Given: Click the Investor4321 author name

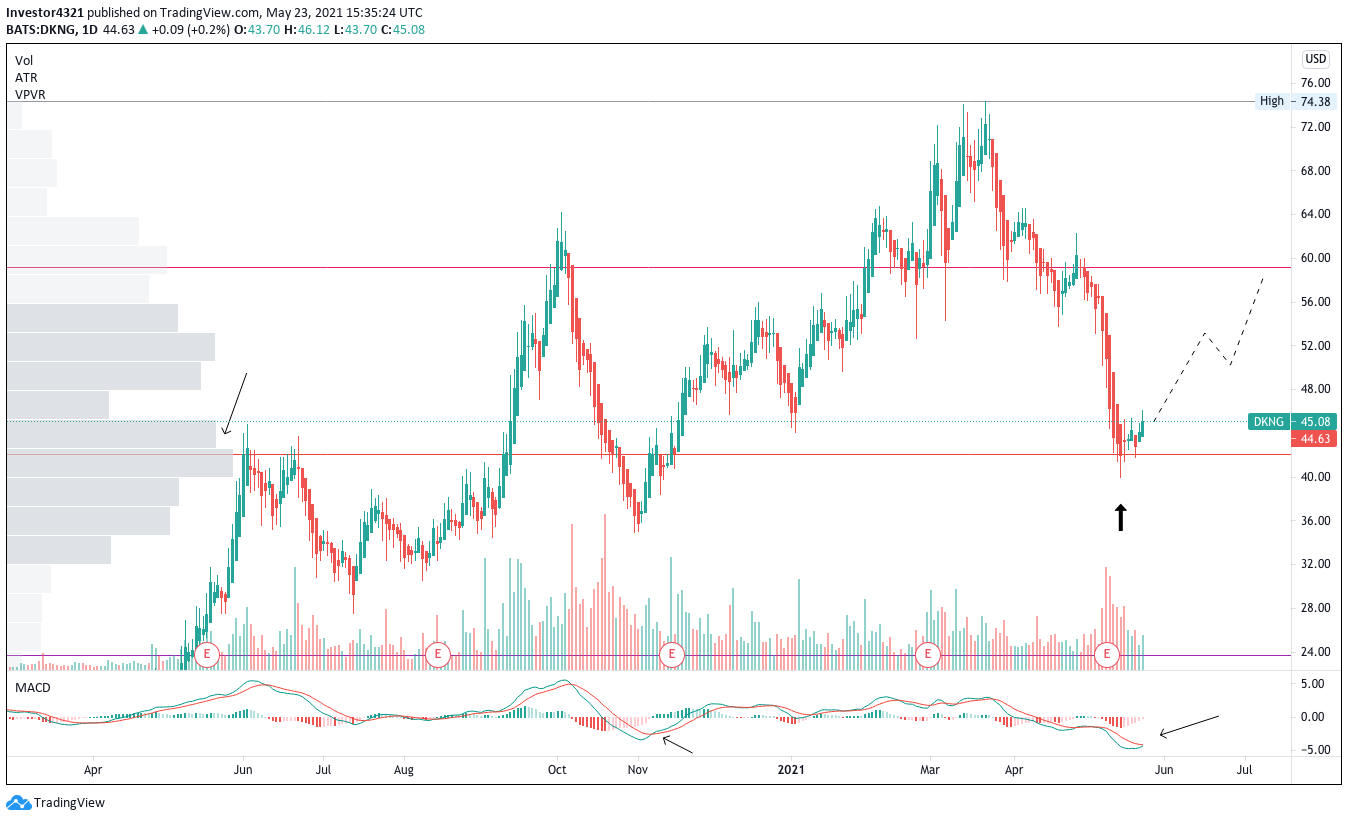Looking at the screenshot, I should 45,13.
